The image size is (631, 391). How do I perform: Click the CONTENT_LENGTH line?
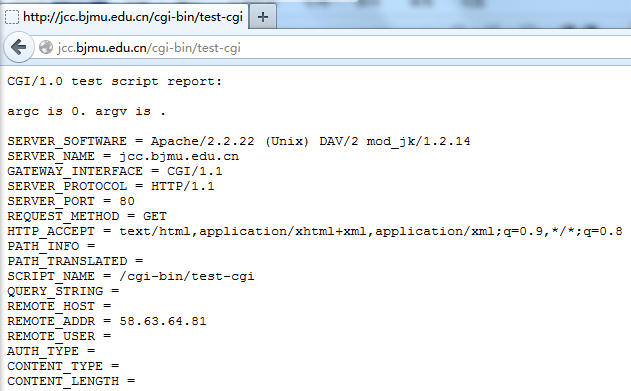(71, 381)
